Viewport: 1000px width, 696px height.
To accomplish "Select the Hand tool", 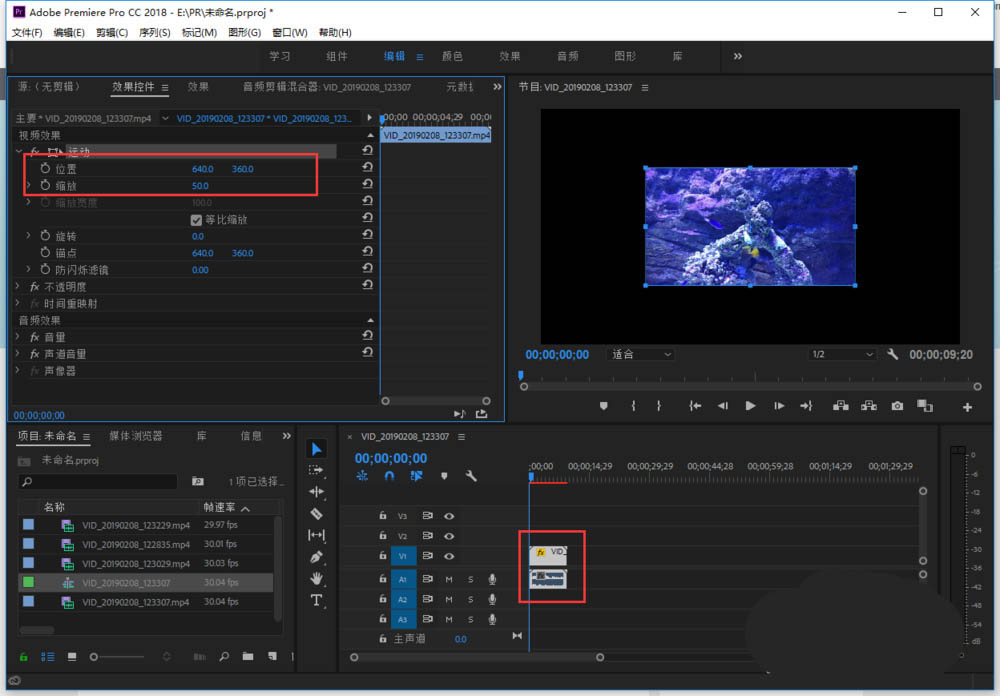I will pos(316,579).
